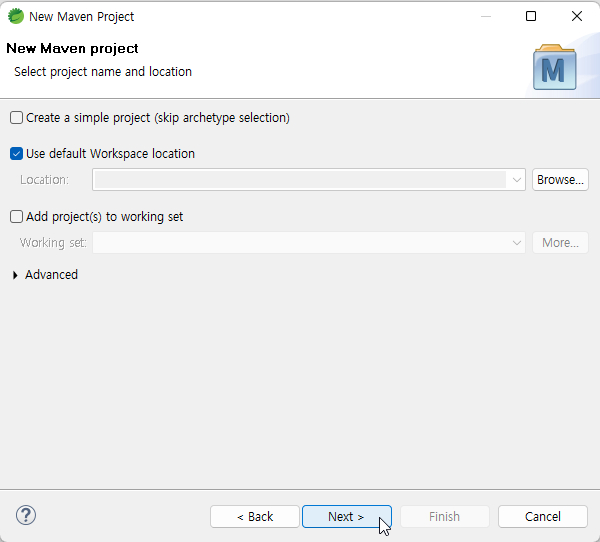Go back with the < Back button
Viewport: 600px width, 542px height.
(x=255, y=516)
